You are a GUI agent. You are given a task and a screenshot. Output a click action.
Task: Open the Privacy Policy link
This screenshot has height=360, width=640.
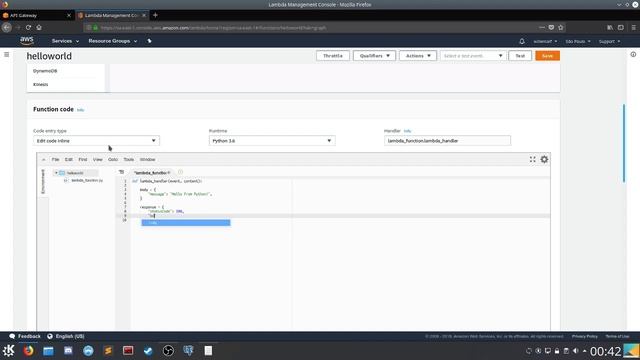(x=584, y=336)
